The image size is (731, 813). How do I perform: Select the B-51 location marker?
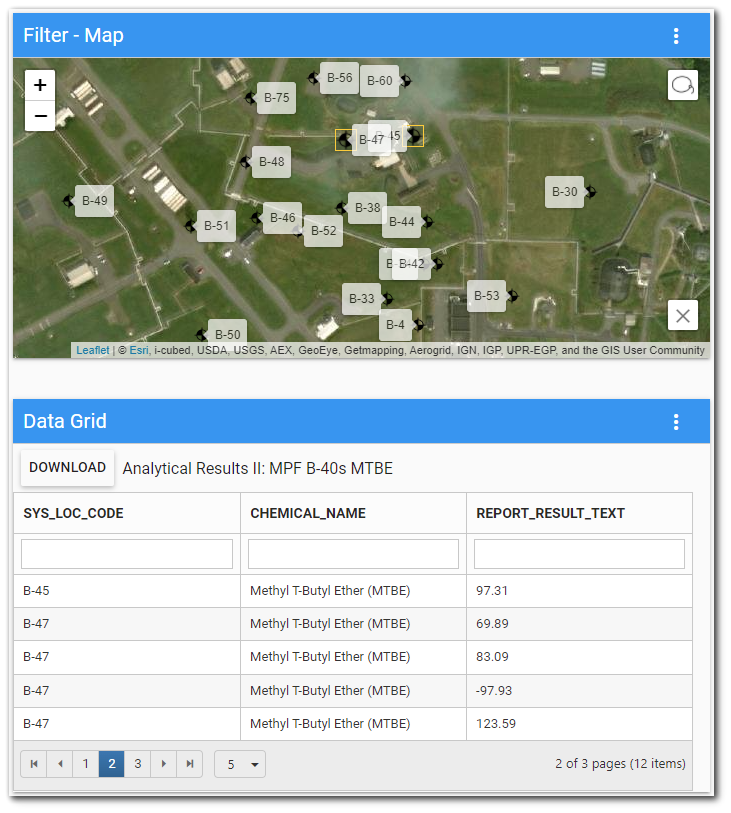point(190,226)
